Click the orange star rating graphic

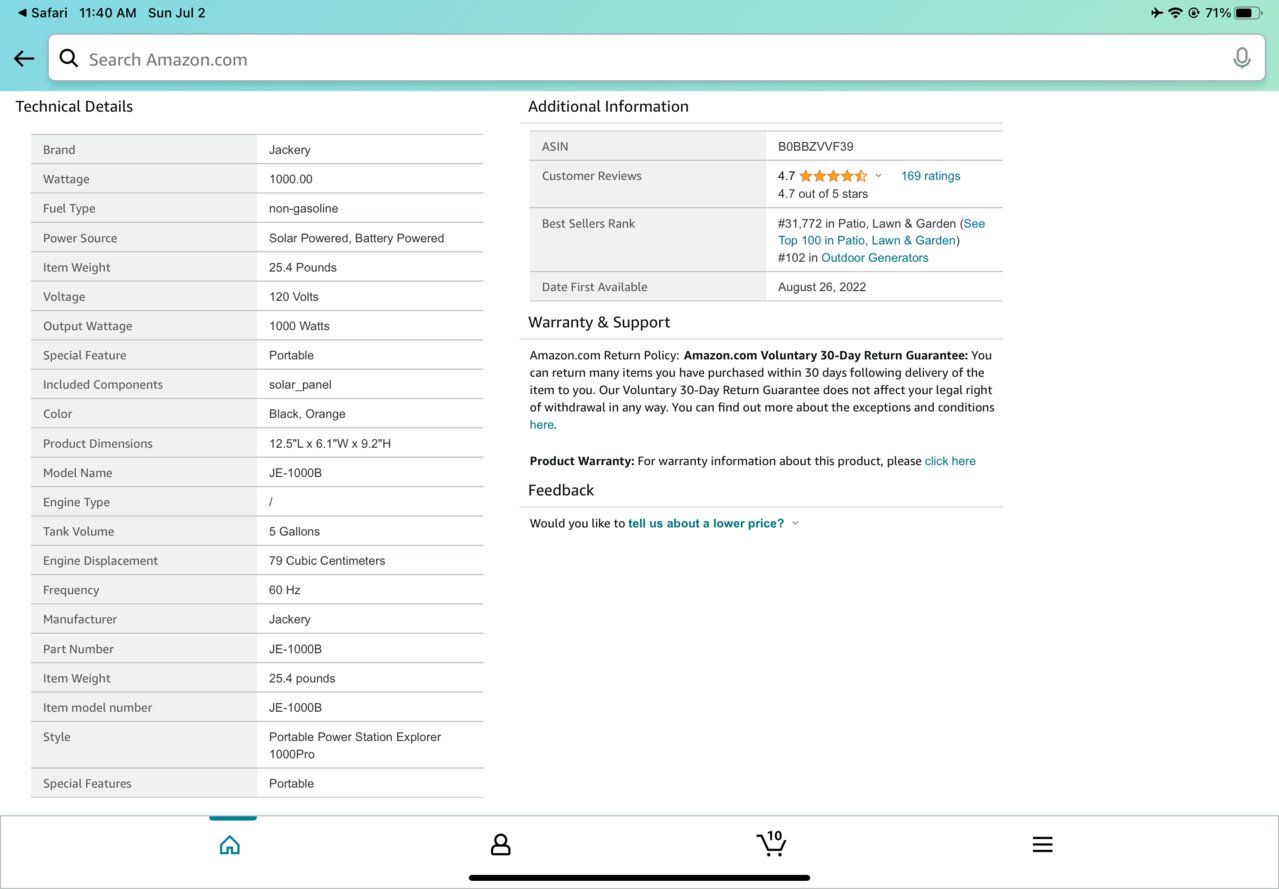[x=833, y=176]
